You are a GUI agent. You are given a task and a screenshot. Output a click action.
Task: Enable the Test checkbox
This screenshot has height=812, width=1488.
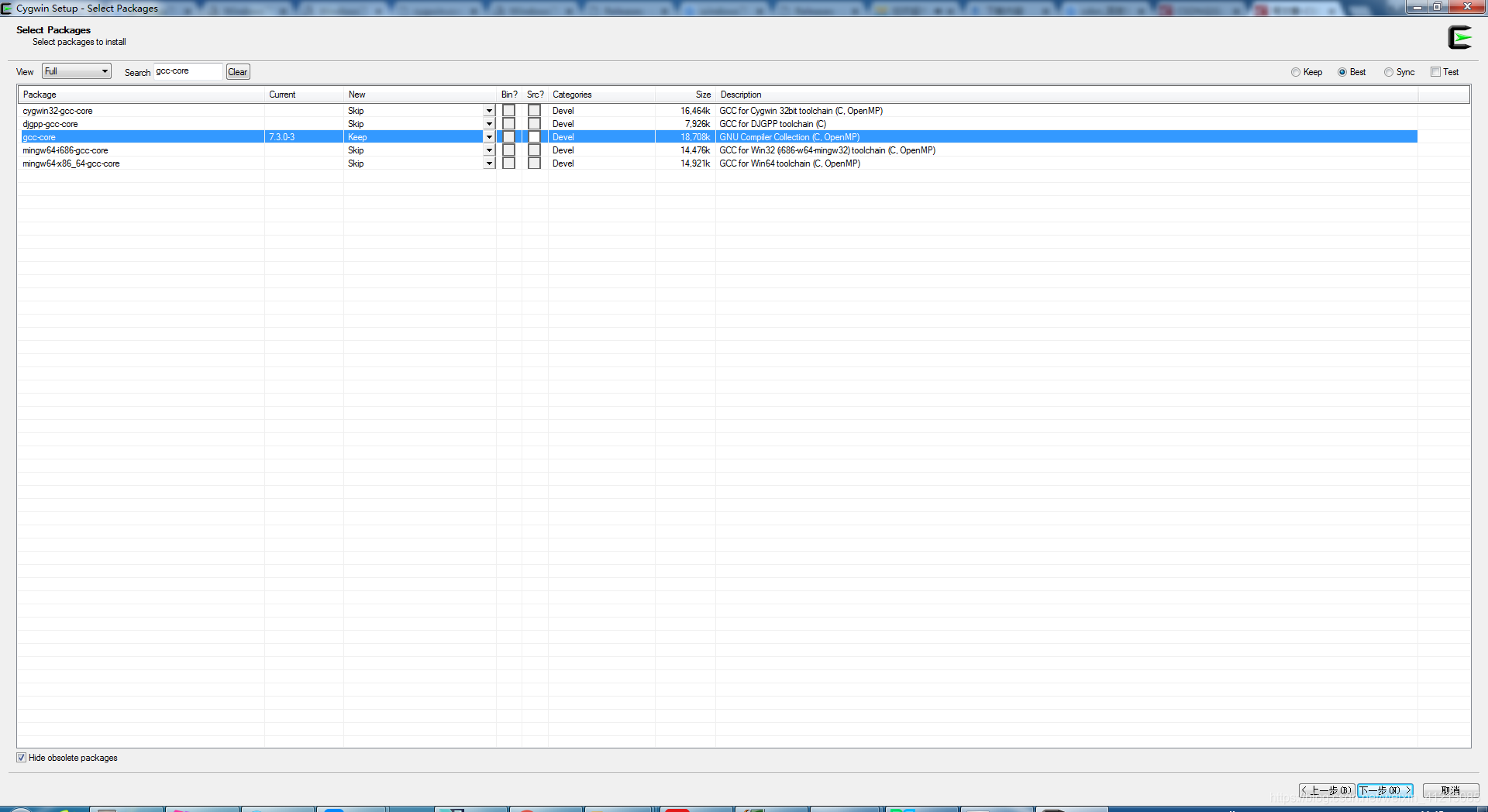[x=1445, y=72]
